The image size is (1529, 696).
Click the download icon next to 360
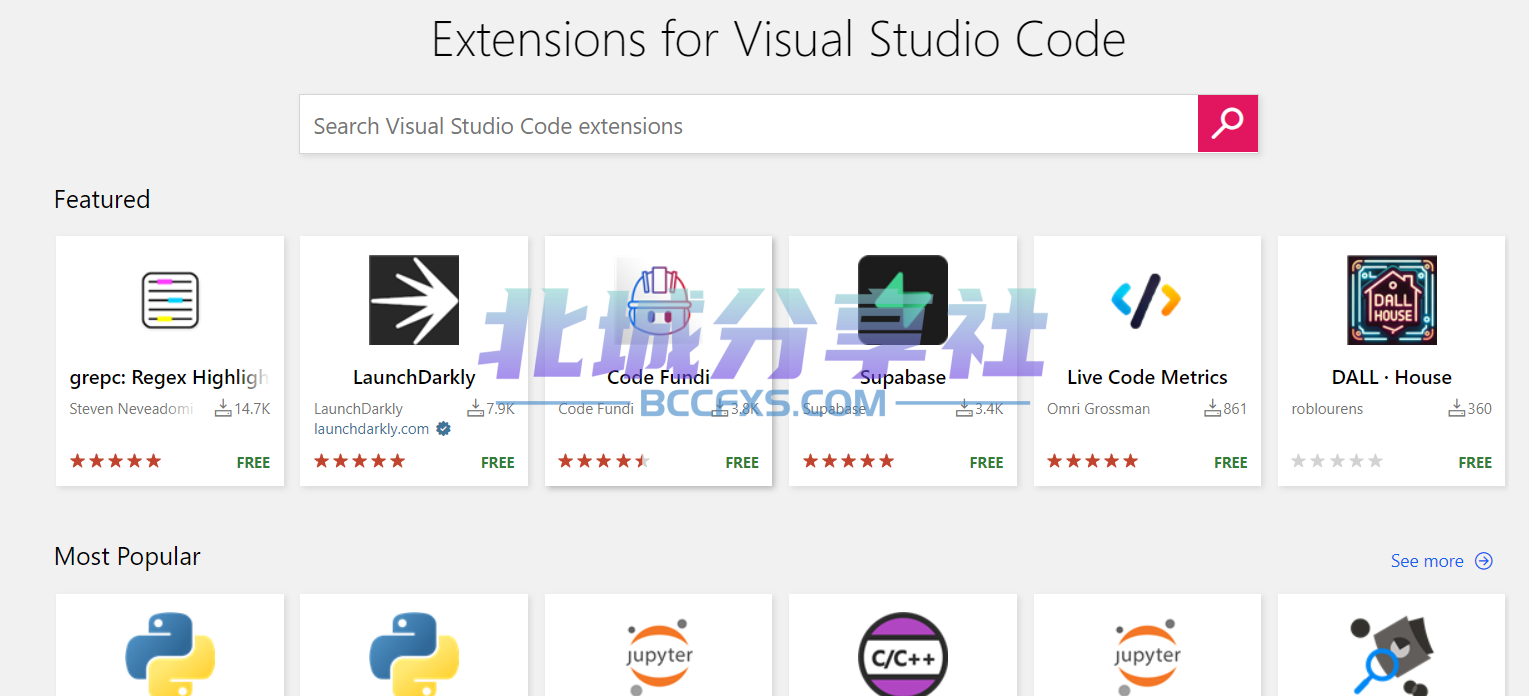pyautogui.click(x=1457, y=408)
